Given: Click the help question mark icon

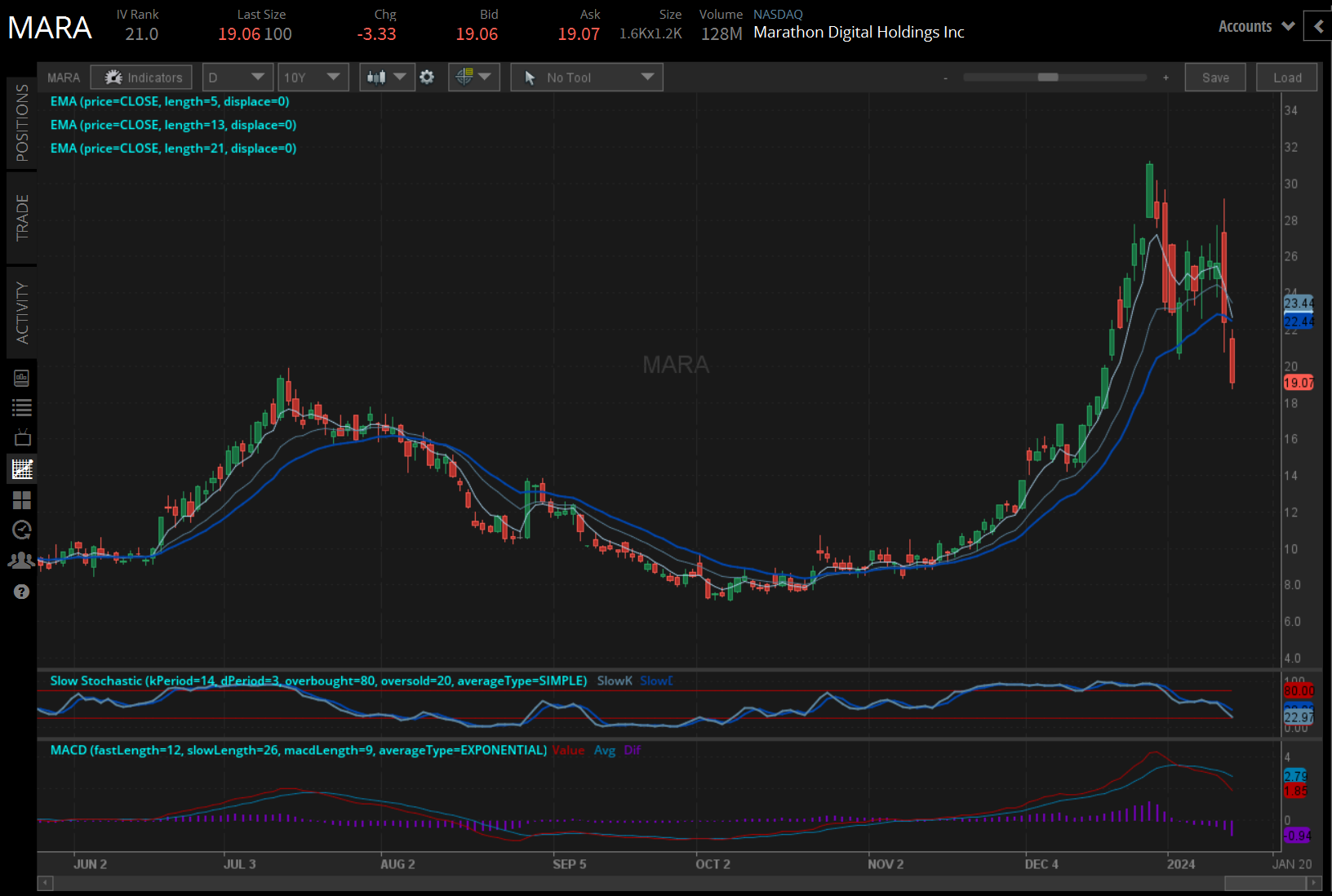Looking at the screenshot, I should pos(22,592).
